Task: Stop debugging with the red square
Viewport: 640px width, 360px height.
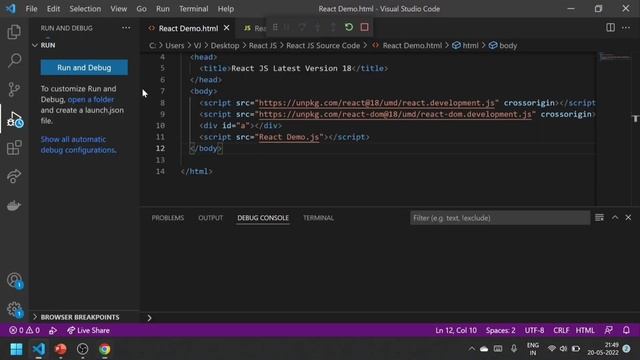Action: coord(364,27)
